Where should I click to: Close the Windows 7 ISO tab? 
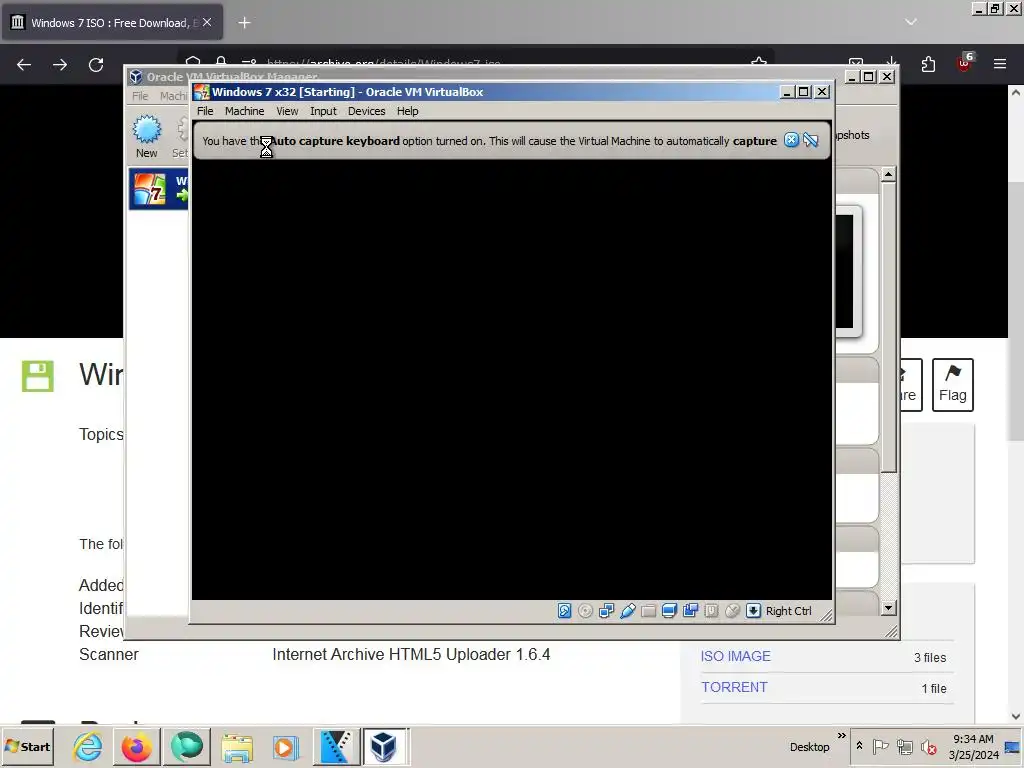(x=206, y=22)
